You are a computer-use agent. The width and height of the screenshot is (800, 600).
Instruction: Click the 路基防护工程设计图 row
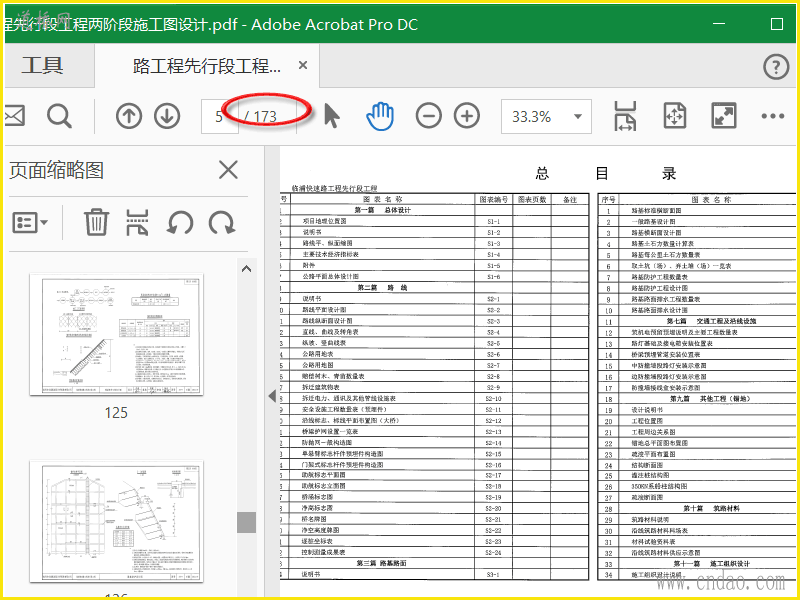click(x=697, y=288)
